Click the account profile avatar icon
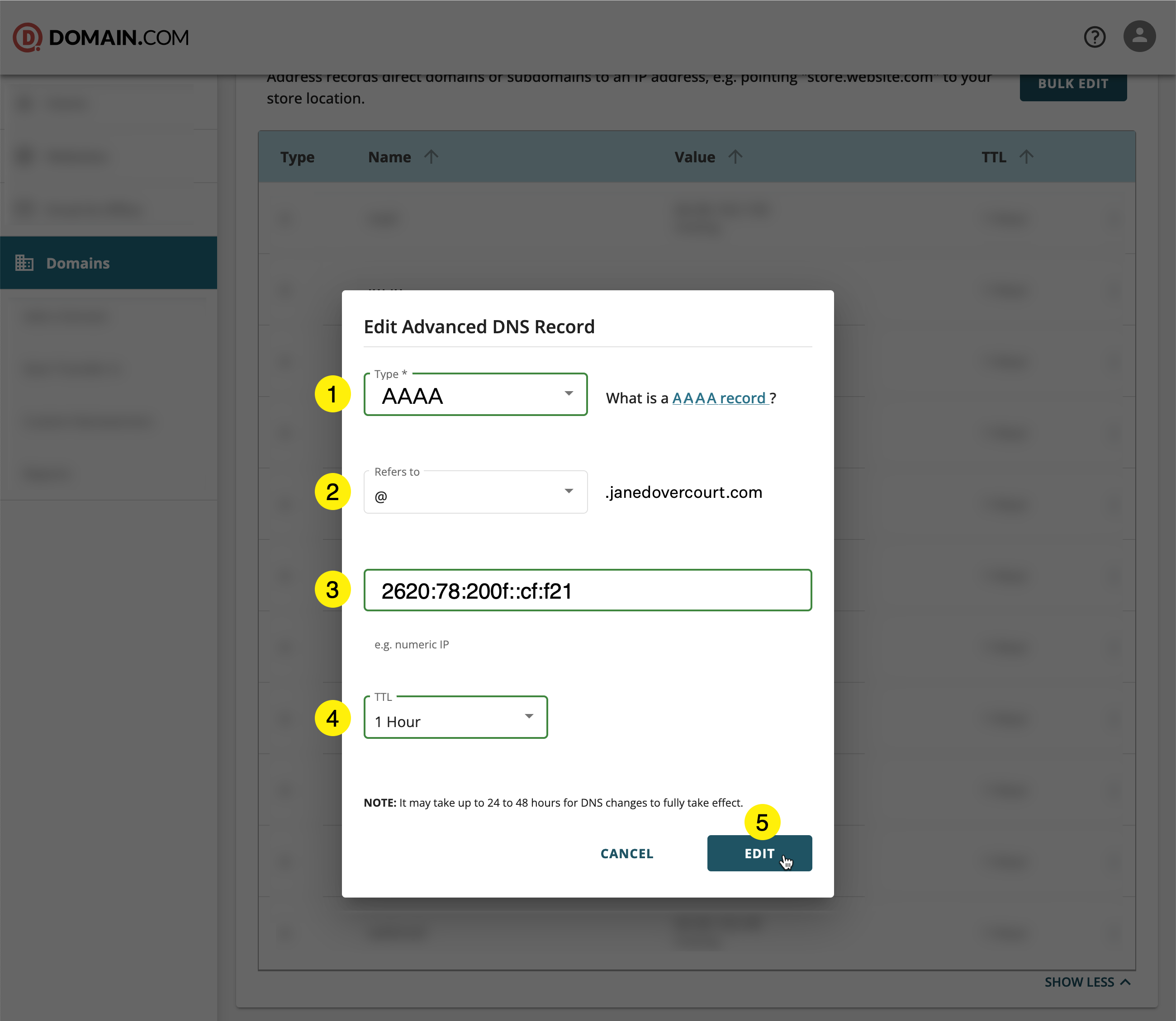1176x1021 pixels. (x=1139, y=37)
